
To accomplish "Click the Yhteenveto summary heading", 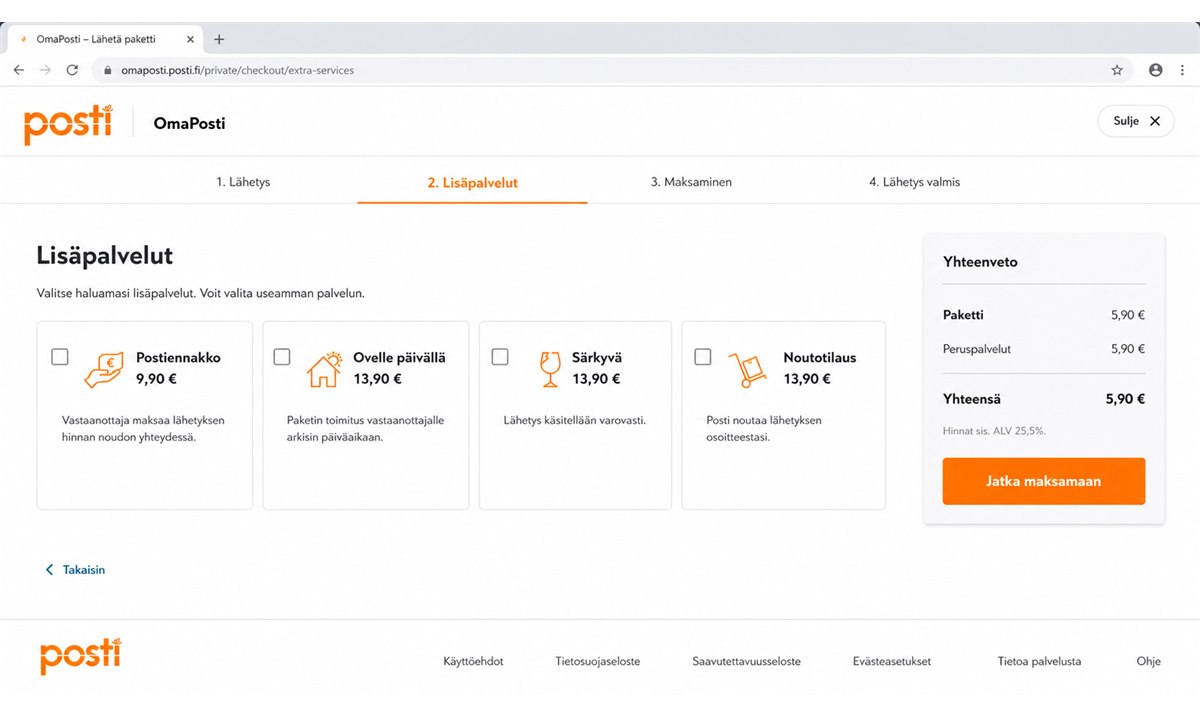I will click(980, 262).
